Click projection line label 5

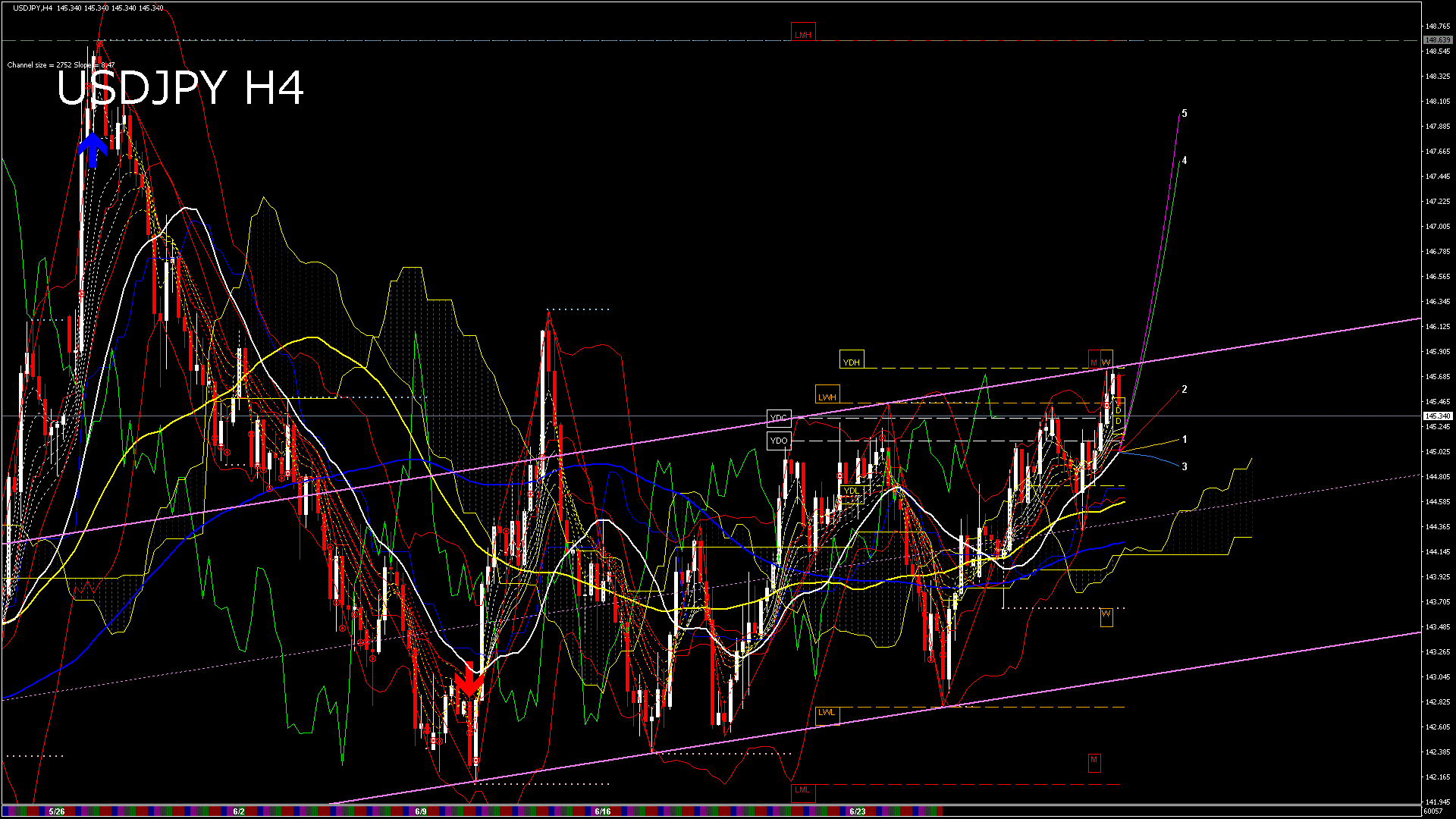pos(1185,114)
